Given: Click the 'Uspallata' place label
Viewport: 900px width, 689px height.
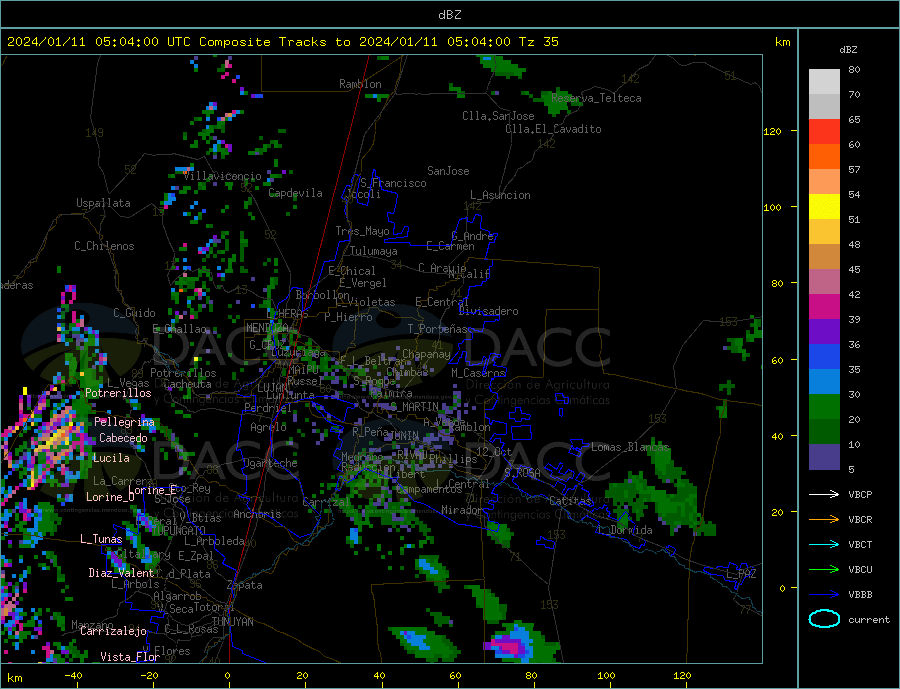Looking at the screenshot, I should tap(103, 203).
